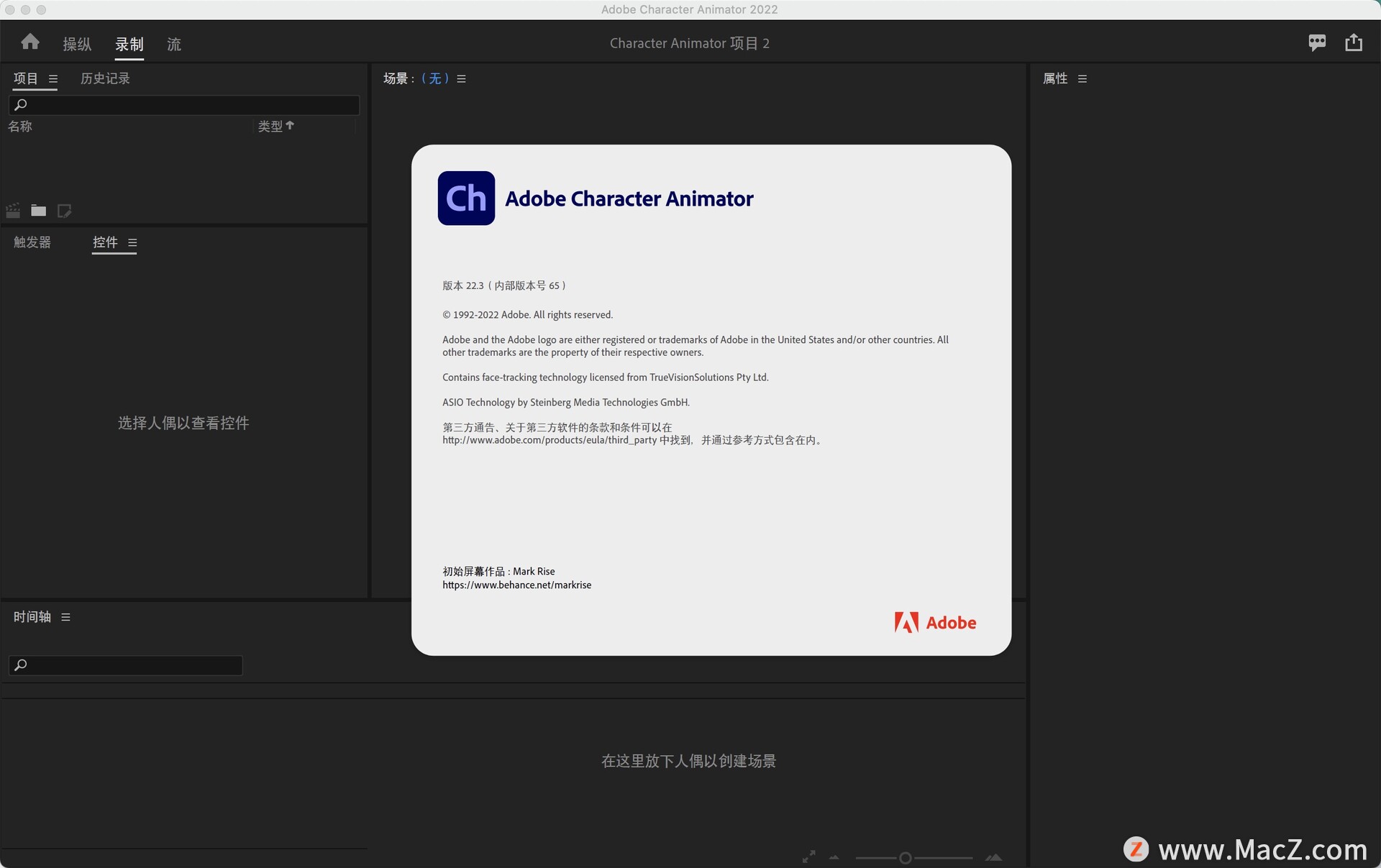This screenshot has width=1381, height=868.
Task: Click the share/export icon
Action: coord(1354,42)
